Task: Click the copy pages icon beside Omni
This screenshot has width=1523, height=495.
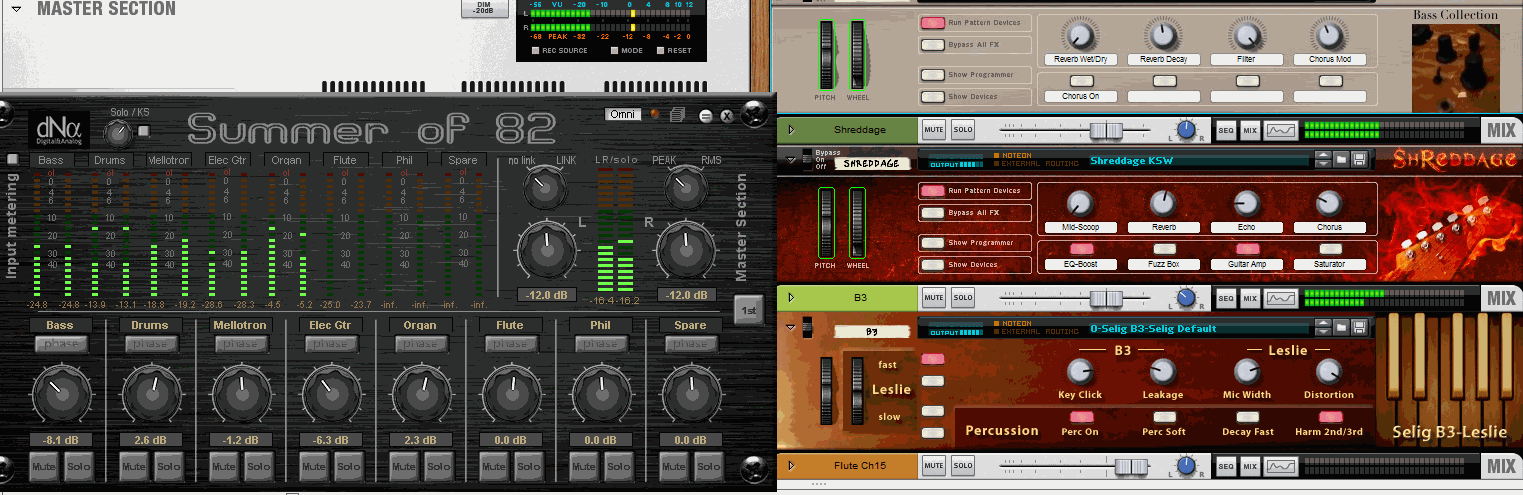Action: (677, 115)
